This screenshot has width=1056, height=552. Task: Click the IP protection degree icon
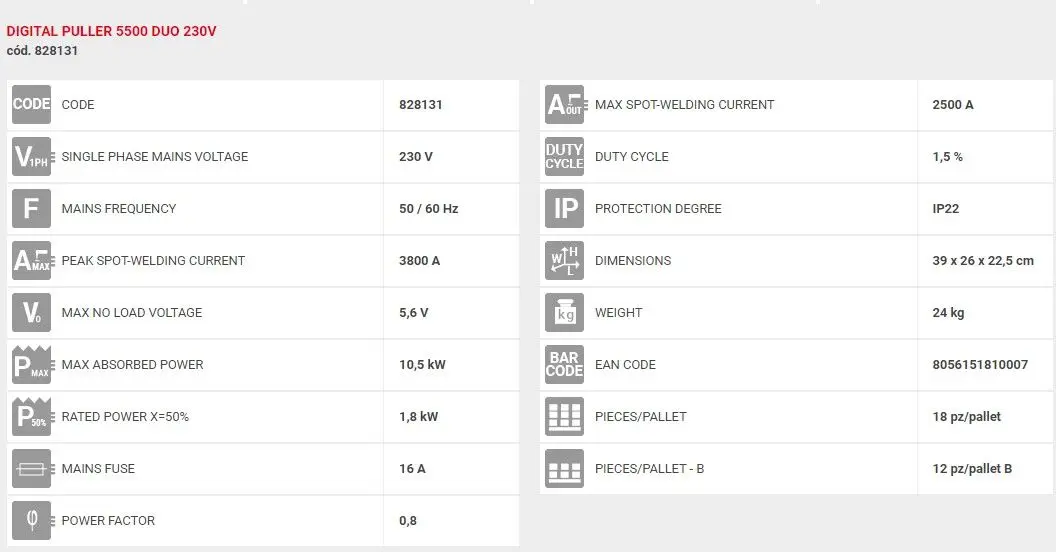(x=564, y=209)
